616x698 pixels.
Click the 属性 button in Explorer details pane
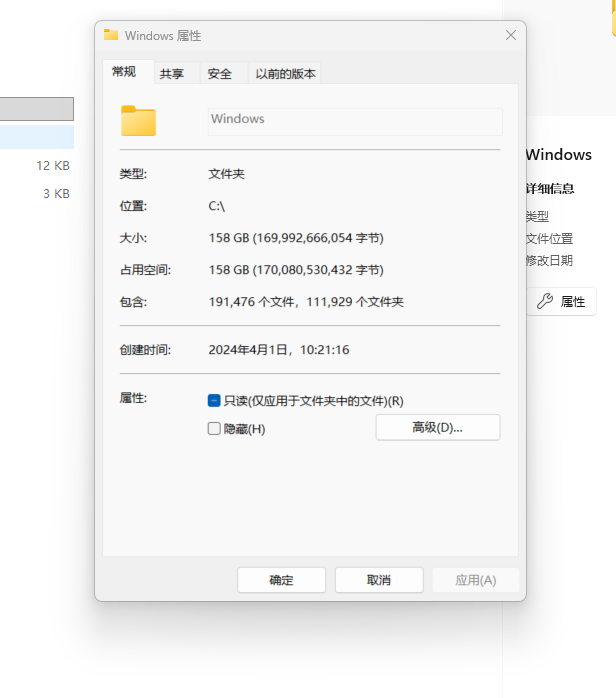point(562,301)
